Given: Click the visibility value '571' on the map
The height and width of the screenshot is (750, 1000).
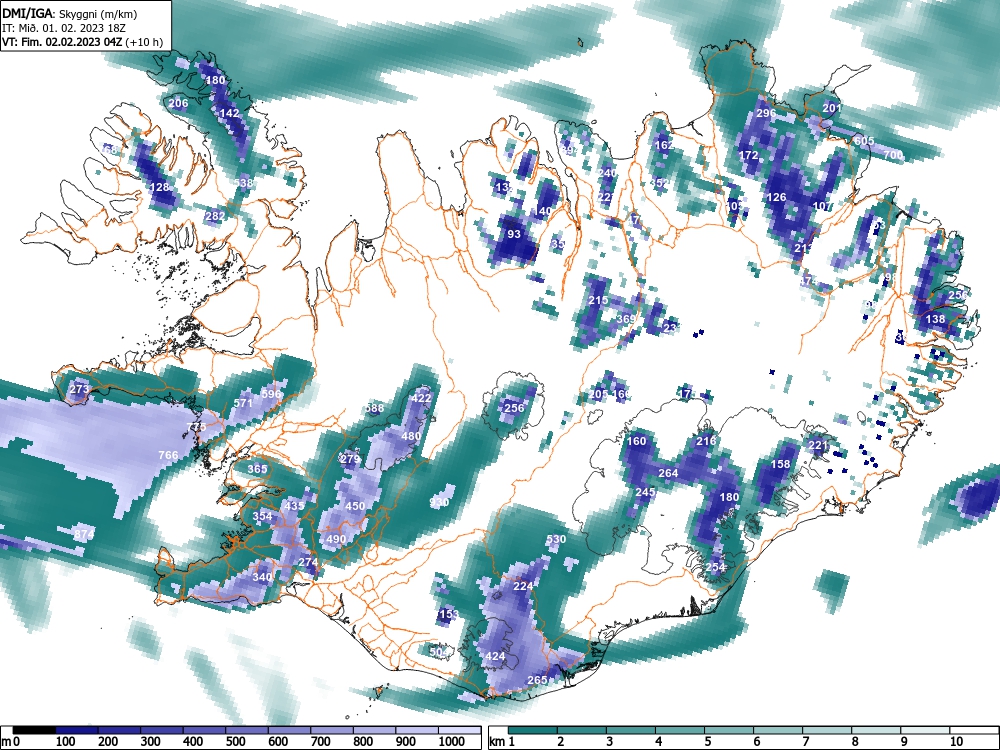Looking at the screenshot, I should [x=243, y=404].
